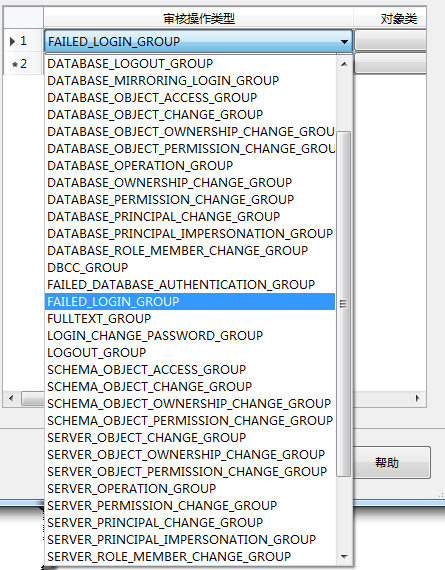Choose DATABASE_PERMISSION_CHANGE_GROUP entry
This screenshot has width=445, height=570.
[x=190, y=200]
